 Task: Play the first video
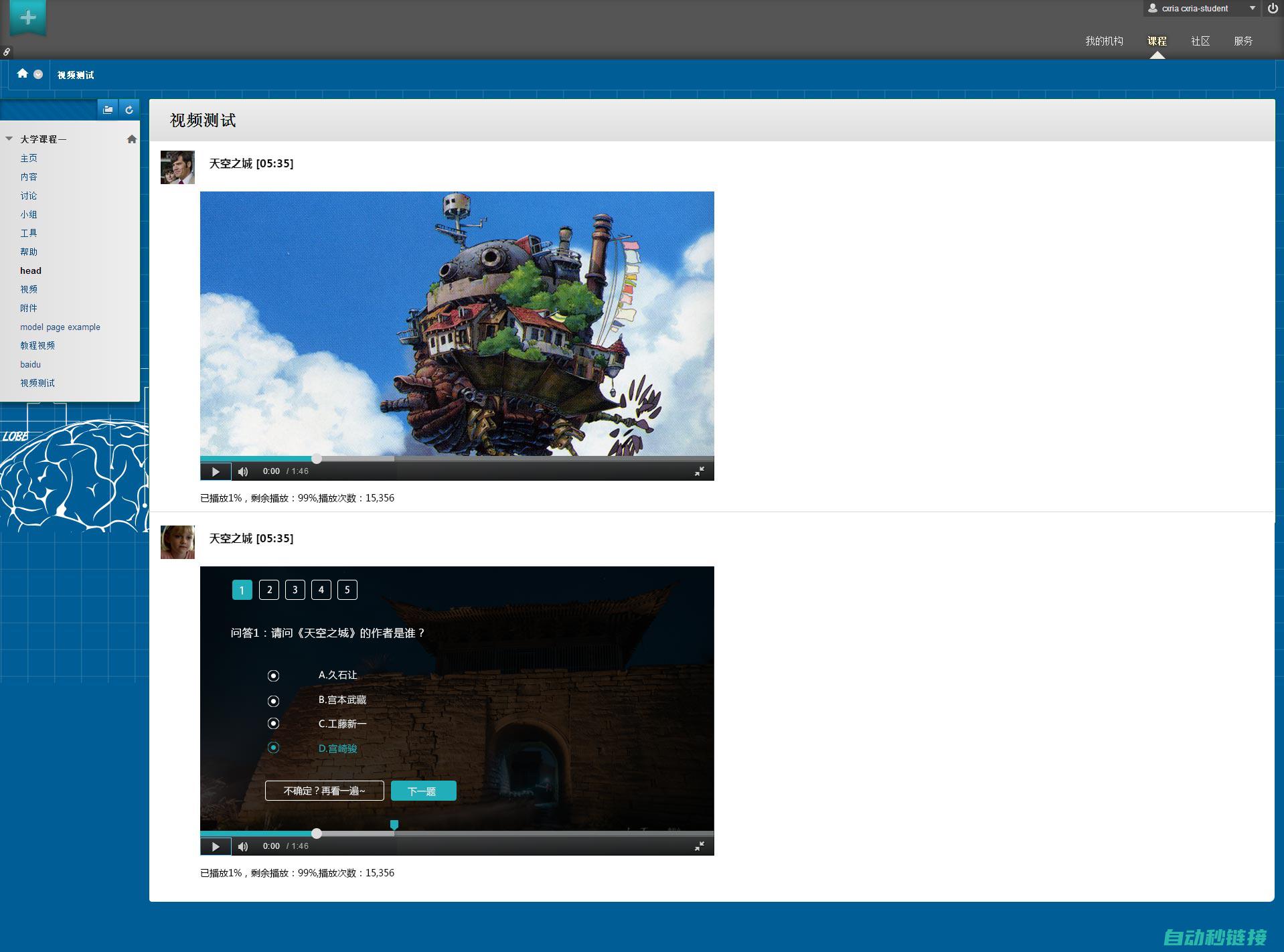coord(216,471)
